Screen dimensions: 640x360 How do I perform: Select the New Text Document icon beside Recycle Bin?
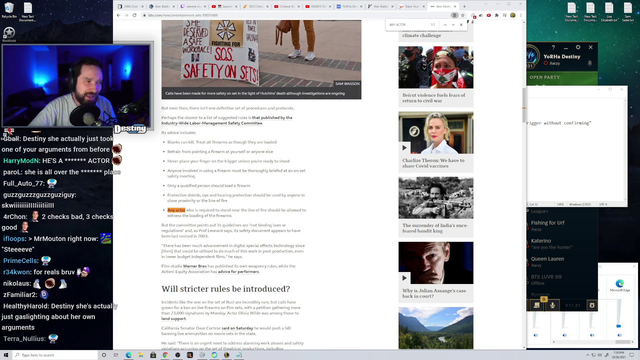28,11
